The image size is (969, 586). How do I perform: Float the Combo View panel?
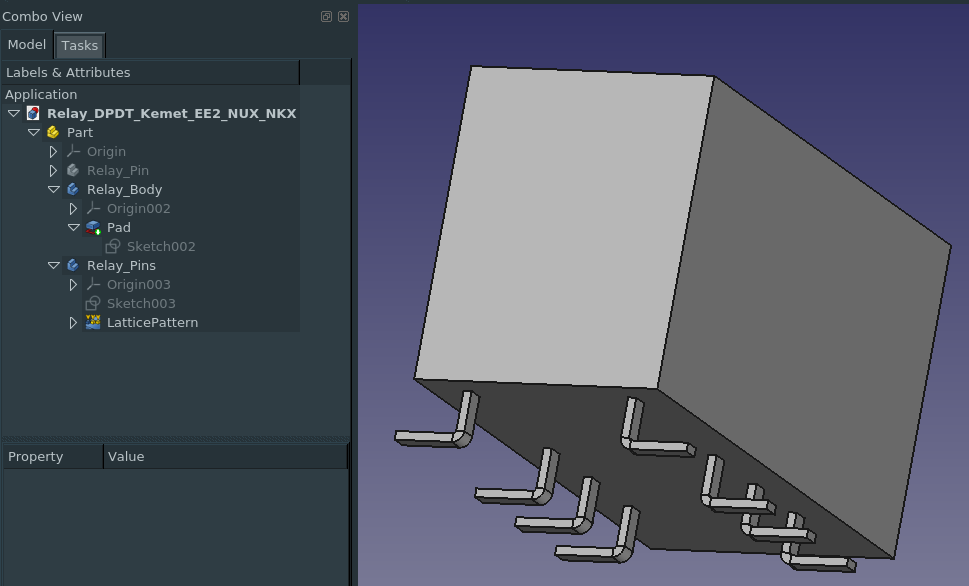[x=326, y=17]
